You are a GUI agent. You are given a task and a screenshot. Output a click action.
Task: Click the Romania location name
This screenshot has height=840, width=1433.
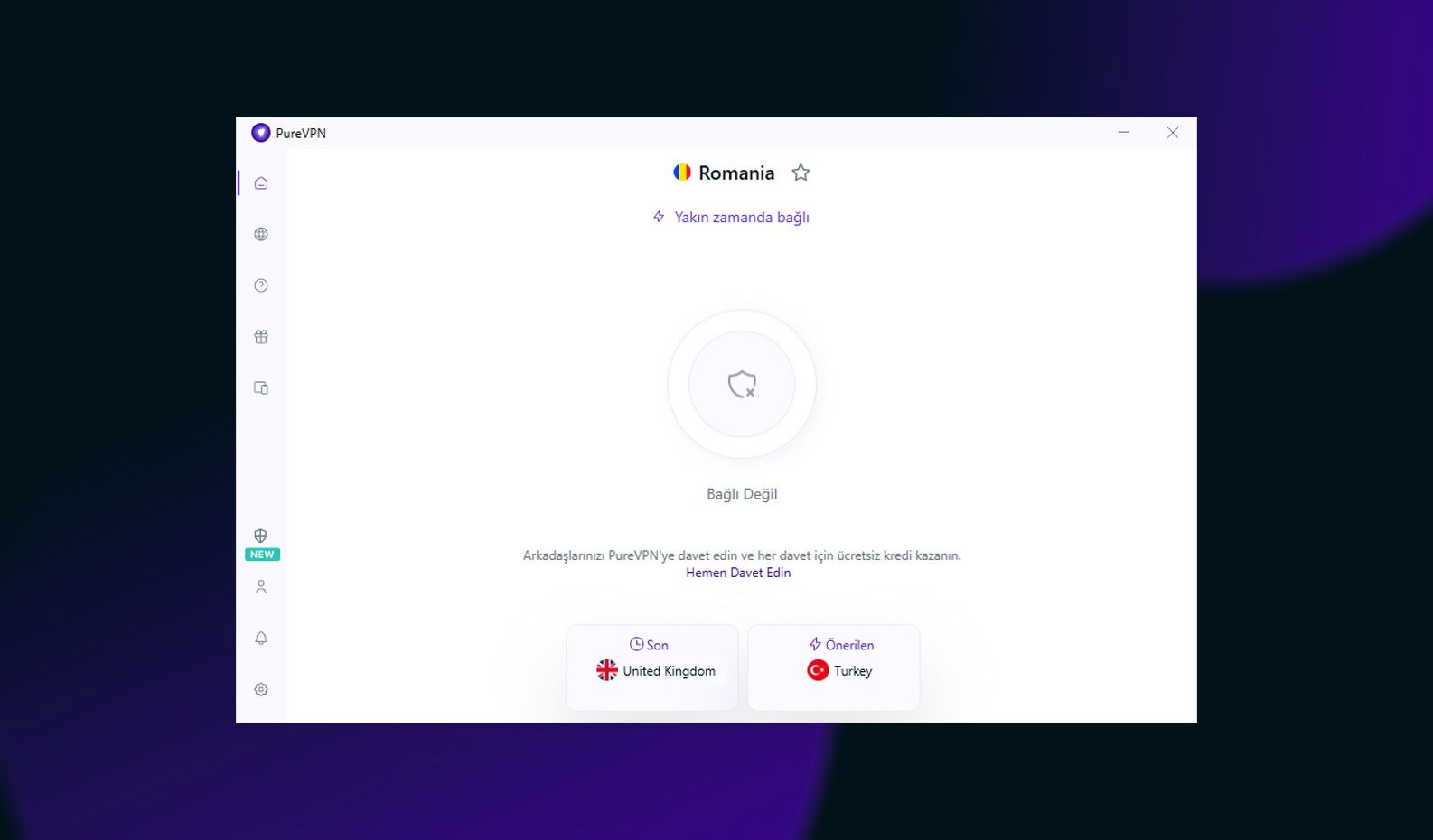736,173
